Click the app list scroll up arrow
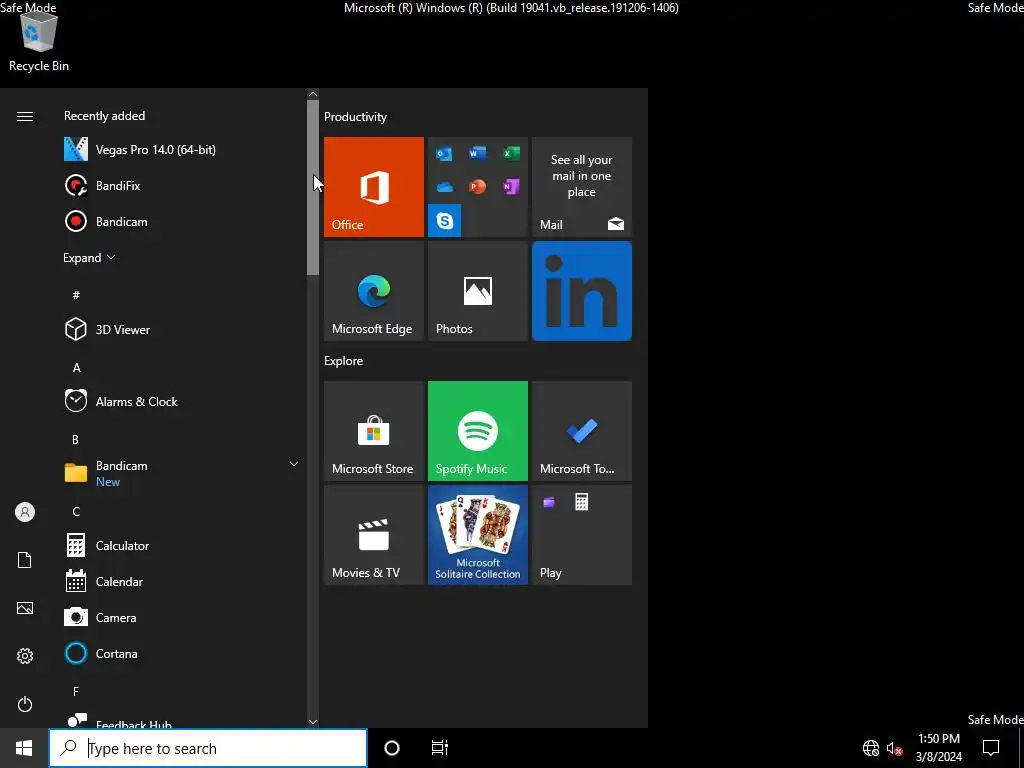This screenshot has height=768, width=1024. [313, 94]
